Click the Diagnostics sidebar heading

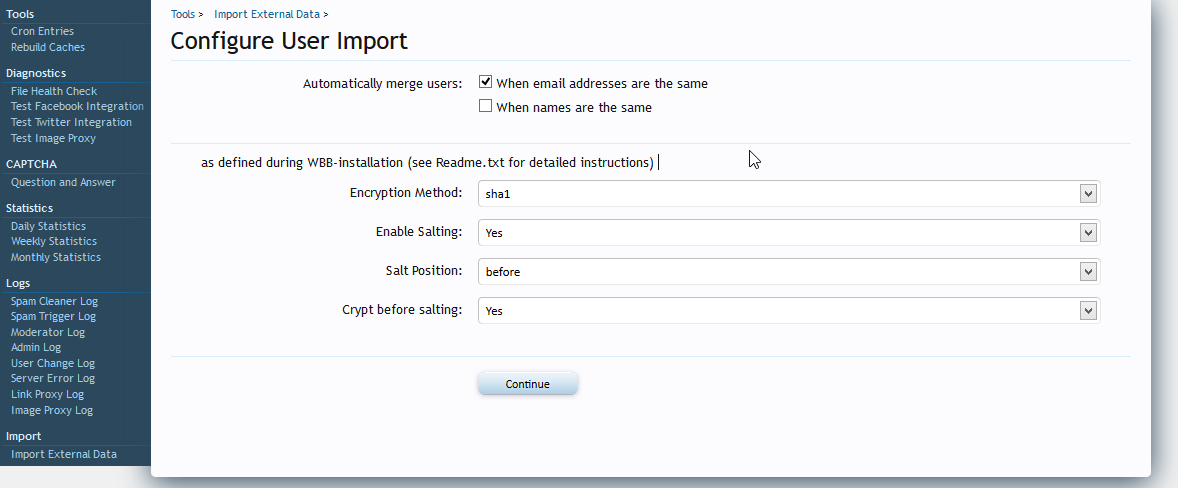point(36,74)
